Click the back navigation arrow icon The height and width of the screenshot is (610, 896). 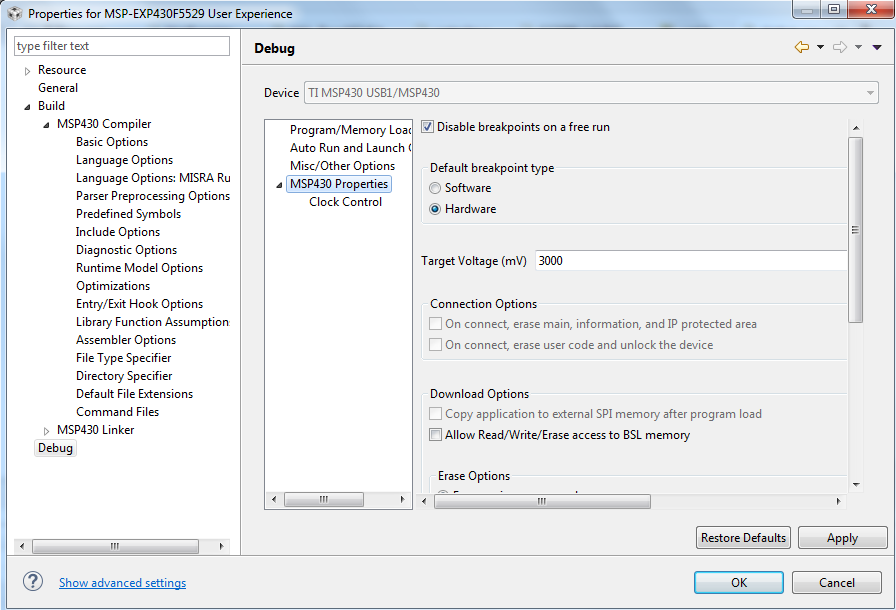801,47
